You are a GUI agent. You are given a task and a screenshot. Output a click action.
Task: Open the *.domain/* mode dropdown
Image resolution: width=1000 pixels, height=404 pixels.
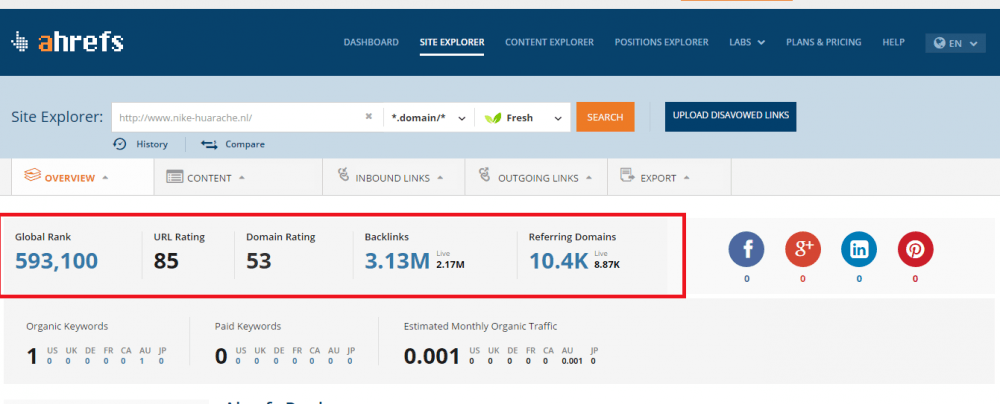[x=429, y=117]
